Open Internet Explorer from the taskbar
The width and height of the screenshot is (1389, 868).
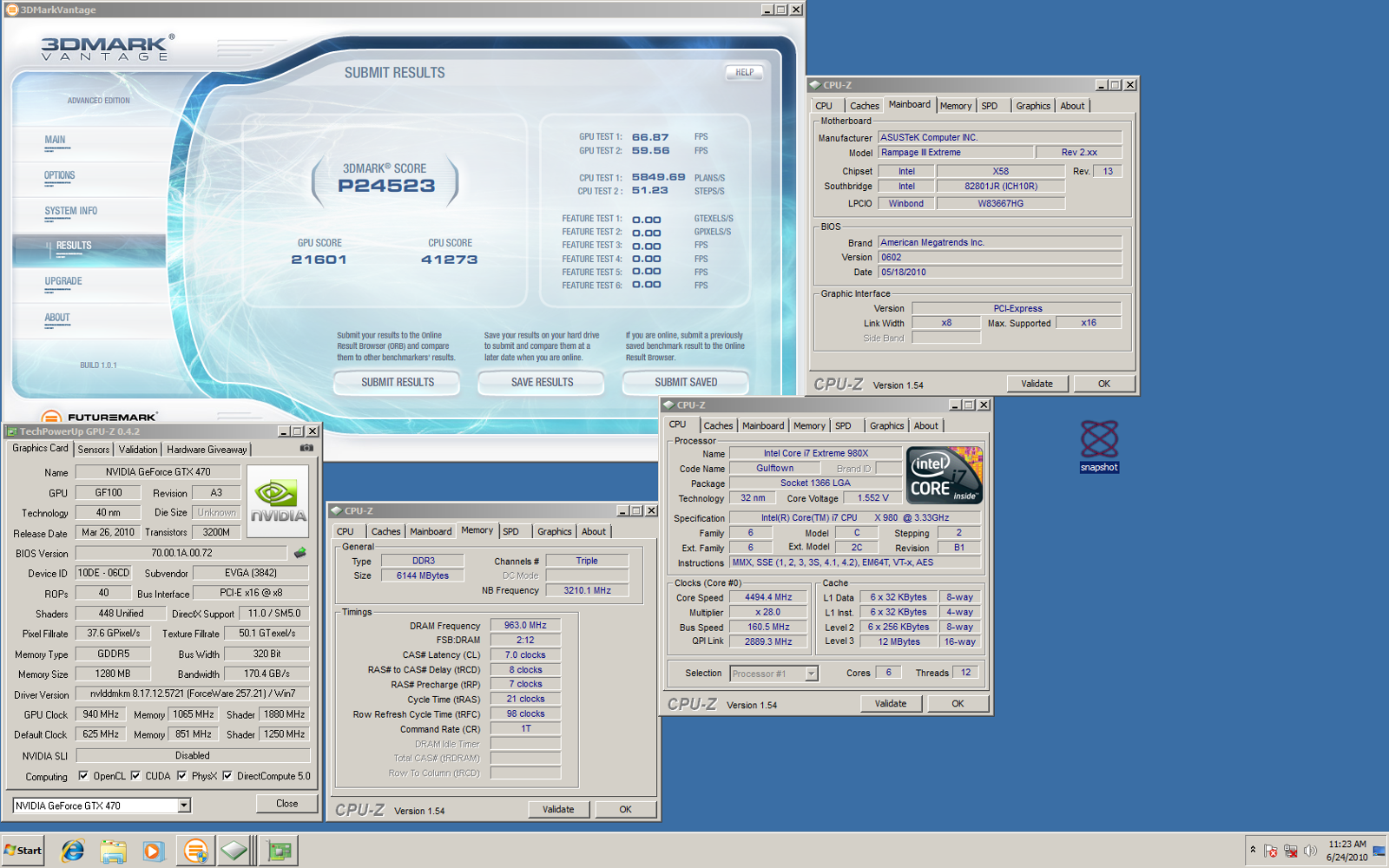click(x=72, y=851)
